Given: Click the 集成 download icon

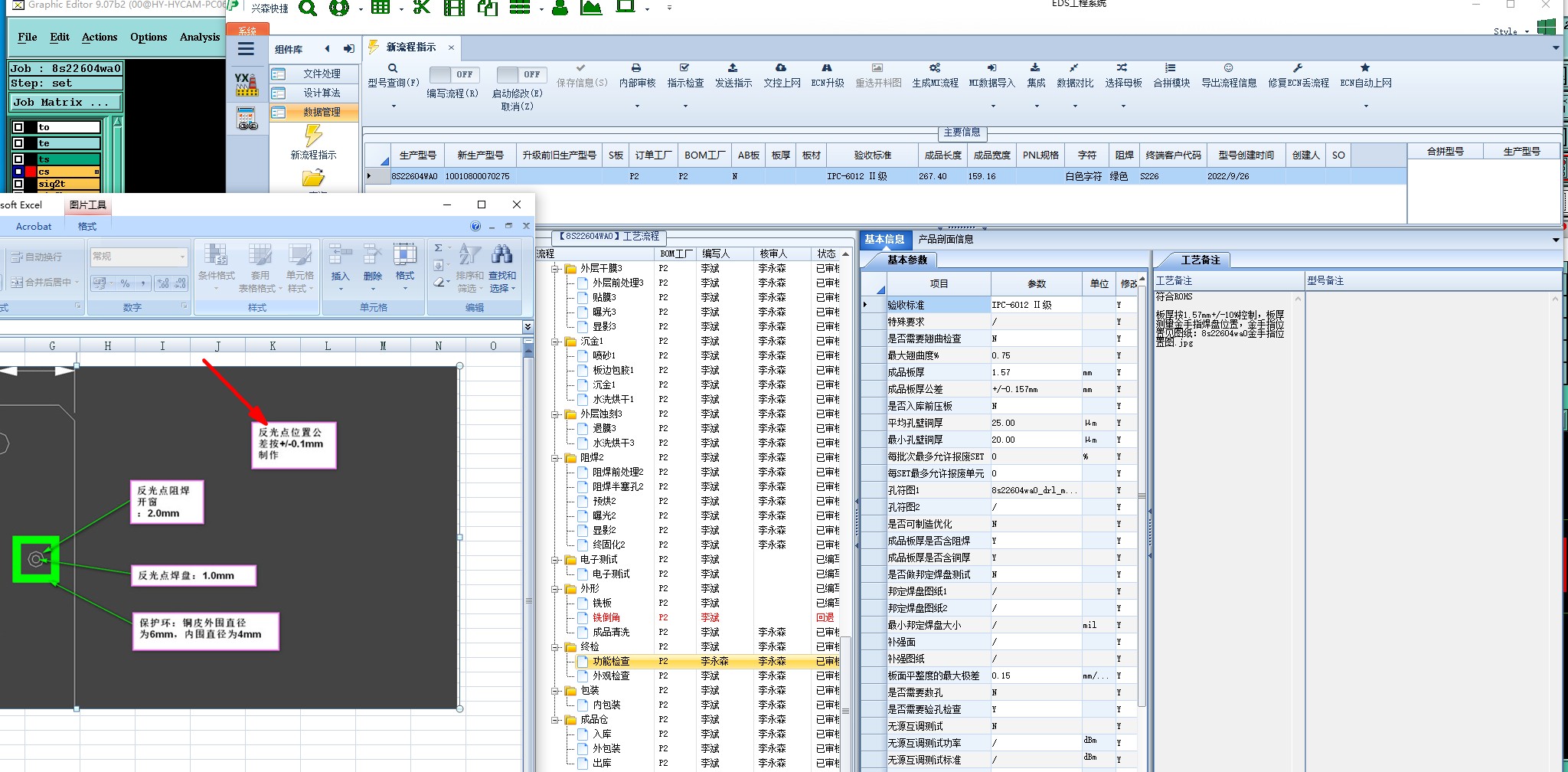Looking at the screenshot, I should (1035, 68).
